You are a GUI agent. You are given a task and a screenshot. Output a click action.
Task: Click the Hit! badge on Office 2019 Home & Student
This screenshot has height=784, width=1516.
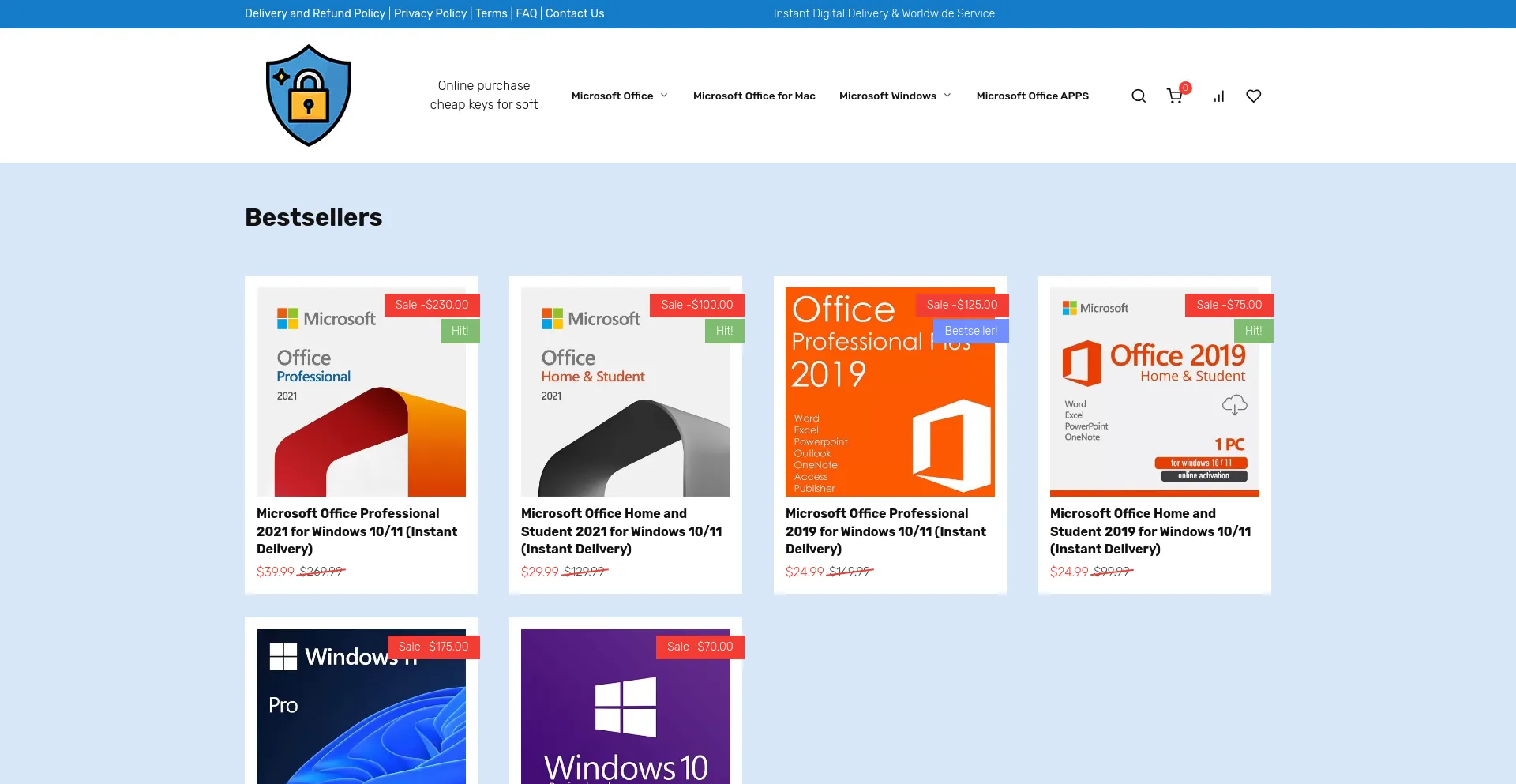1253,331
